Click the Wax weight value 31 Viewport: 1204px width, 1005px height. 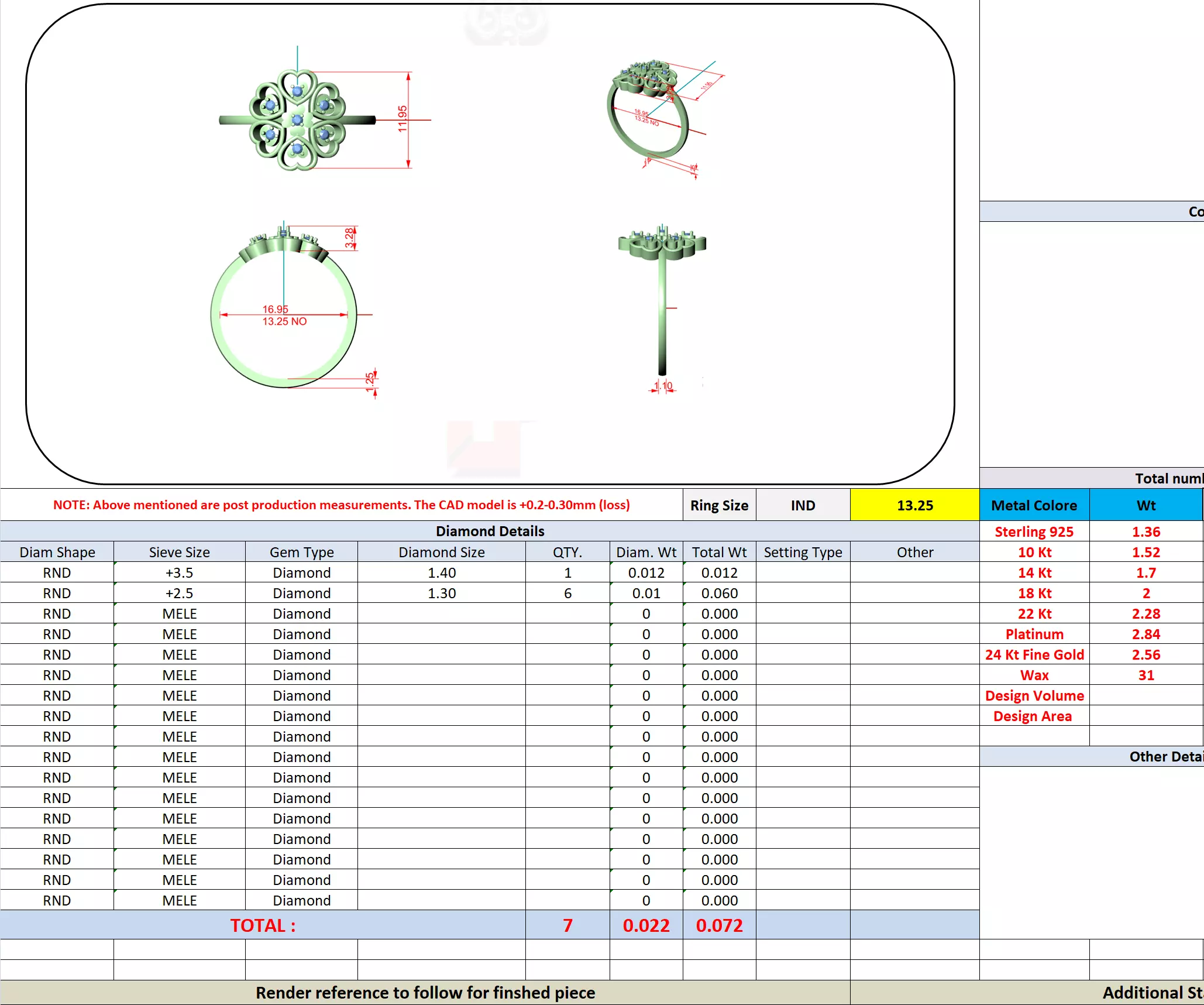1145,675
